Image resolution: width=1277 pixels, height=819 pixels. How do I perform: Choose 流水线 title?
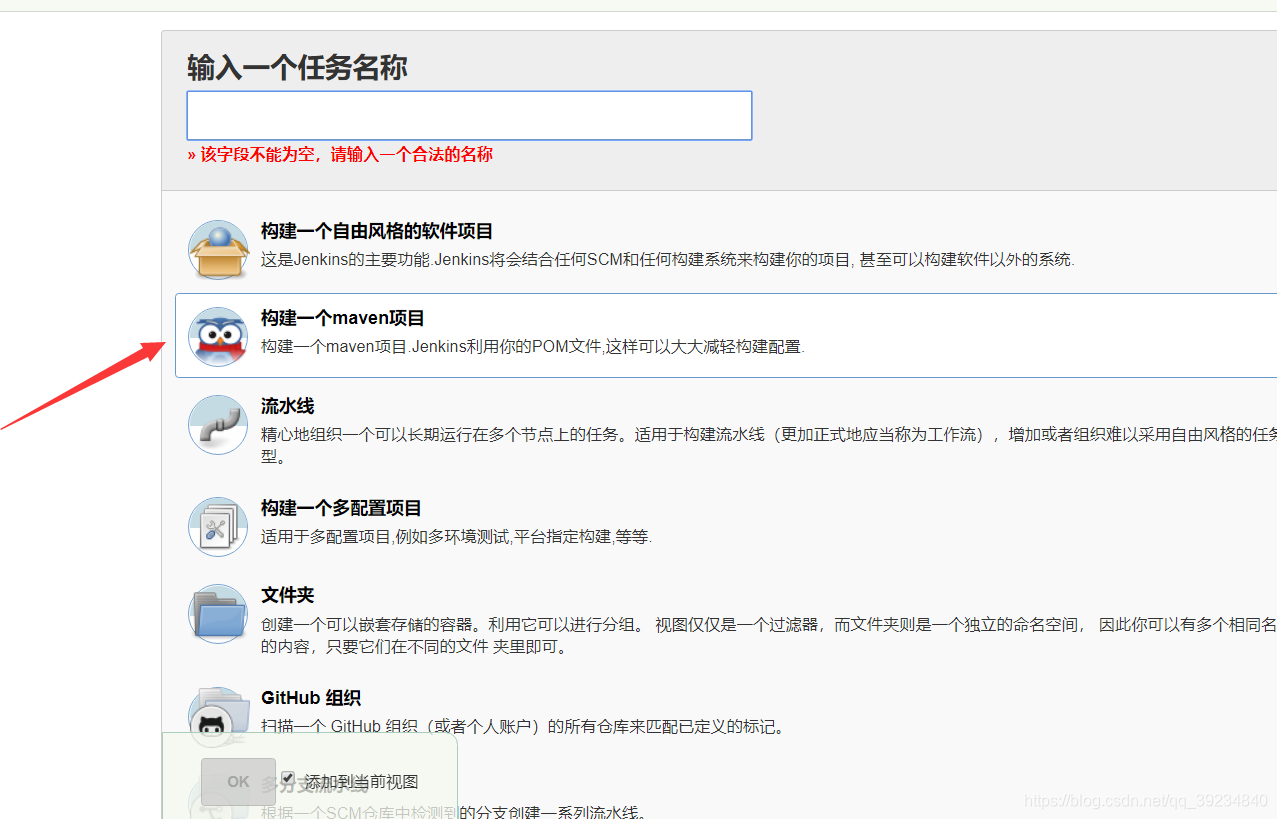coord(288,406)
